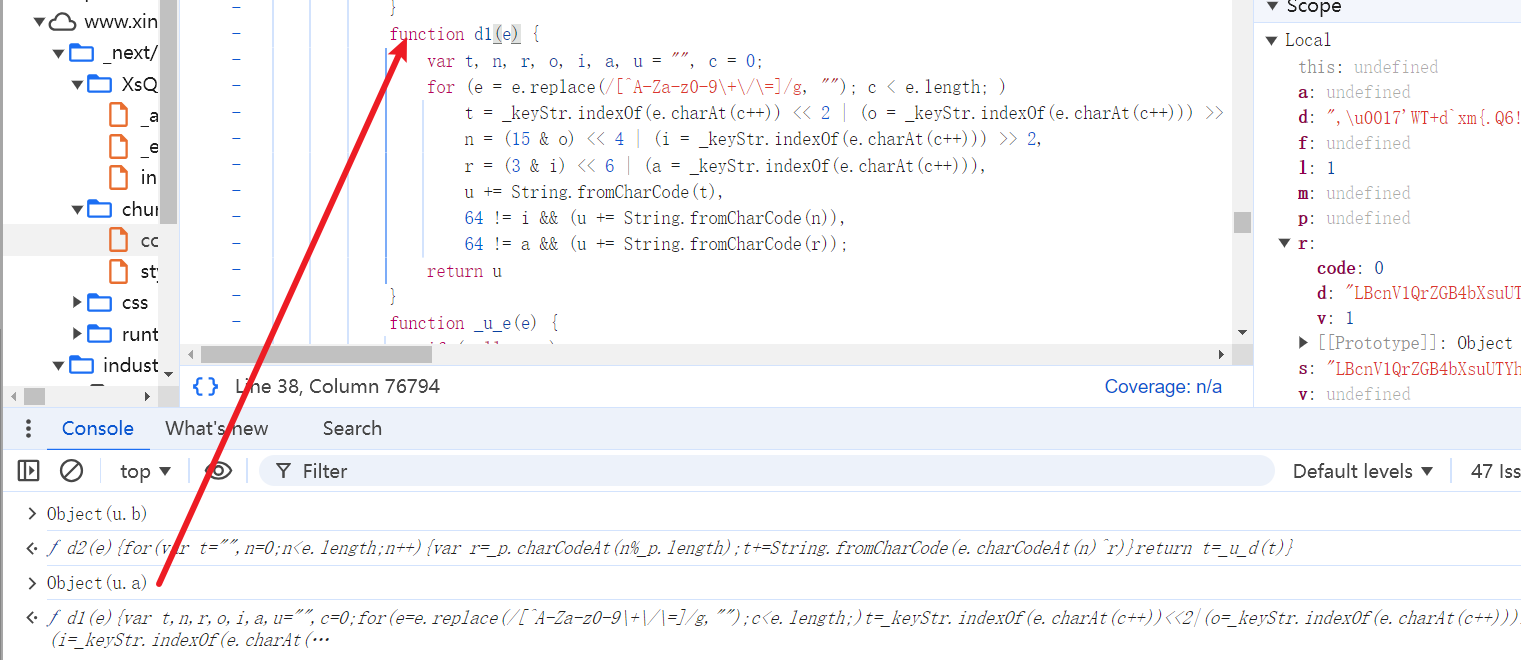Switch to the Console tab

pyautogui.click(x=98, y=428)
